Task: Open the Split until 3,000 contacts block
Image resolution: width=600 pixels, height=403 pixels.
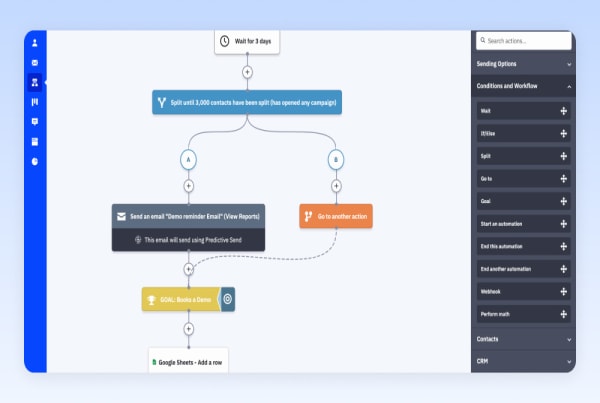Action: pos(247,102)
